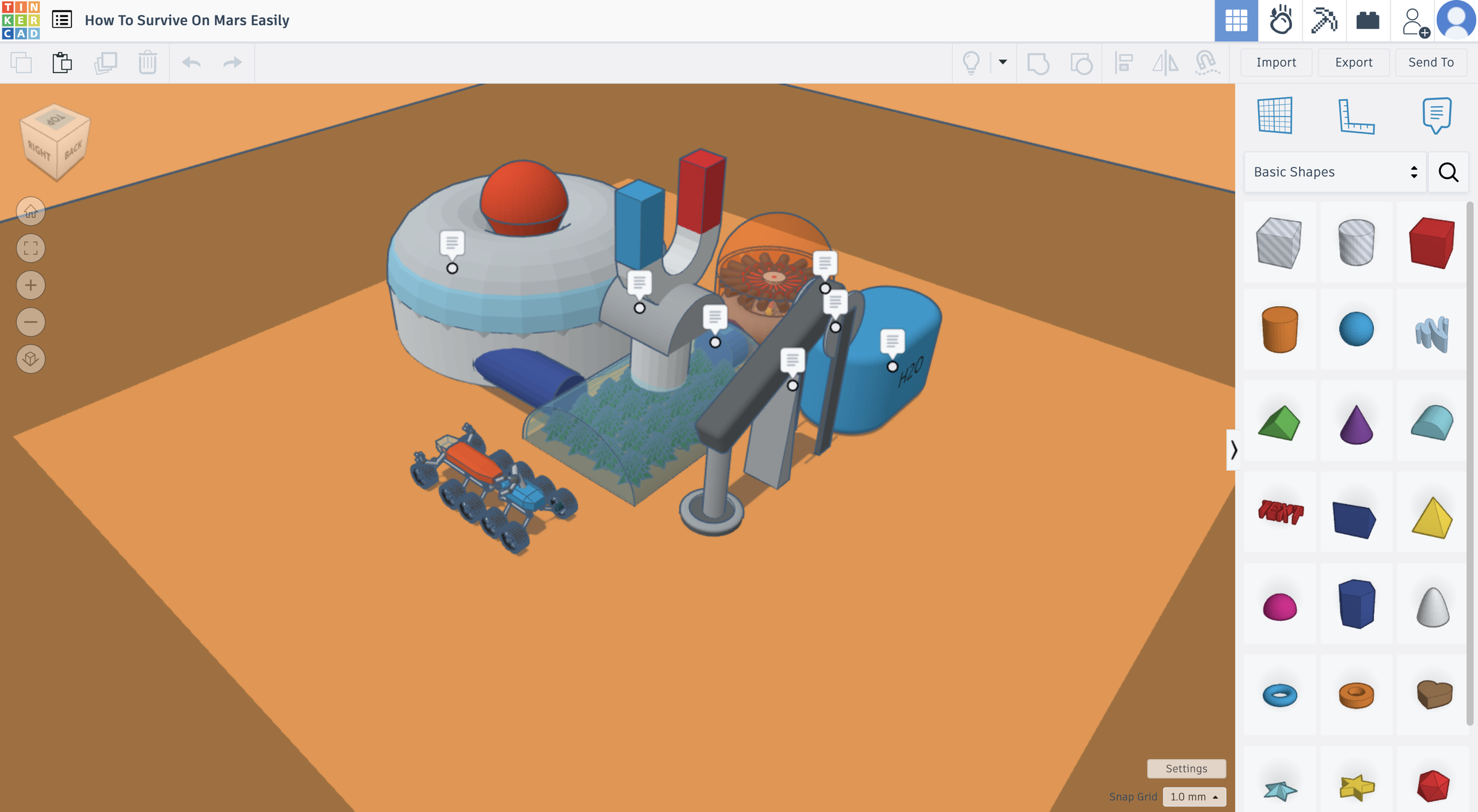Open the light bulb dropdown arrow
Screen dimensions: 1478x812
1003,62
